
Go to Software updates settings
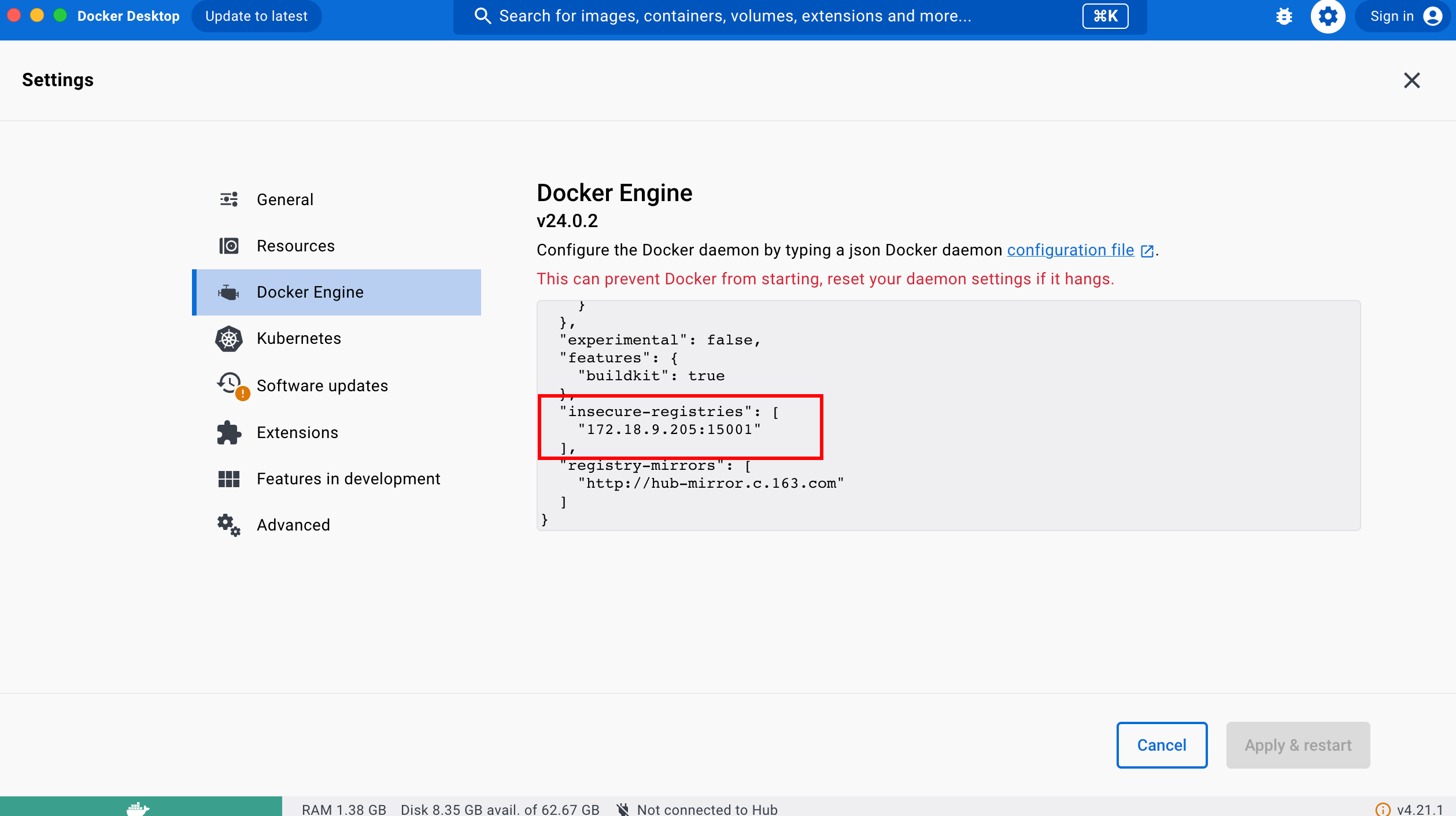click(337, 385)
